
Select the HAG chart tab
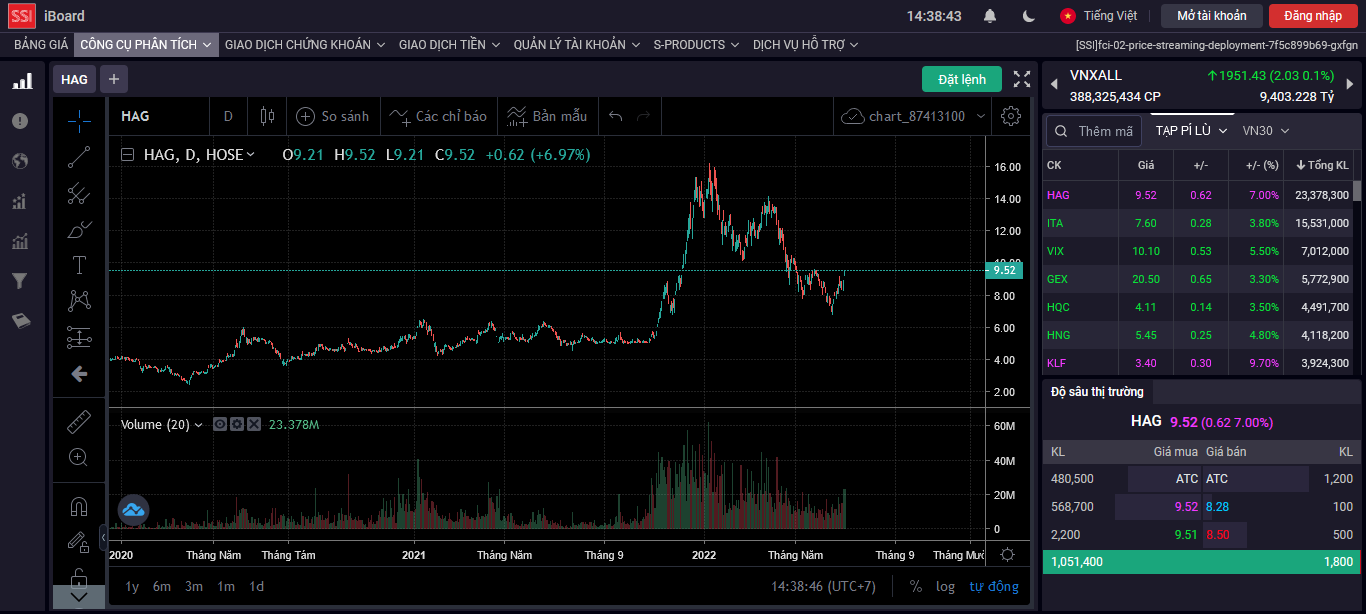pos(74,79)
